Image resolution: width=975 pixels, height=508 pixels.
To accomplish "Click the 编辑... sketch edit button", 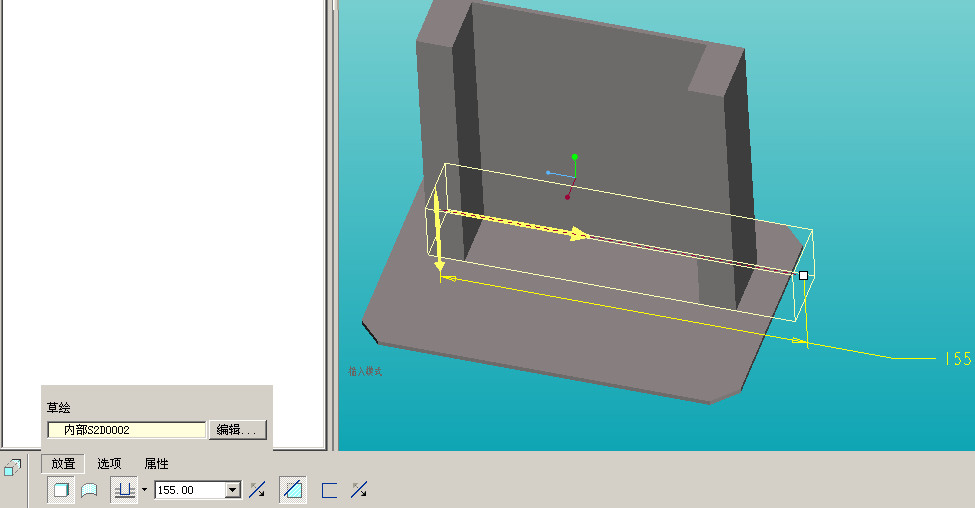I will click(238, 430).
